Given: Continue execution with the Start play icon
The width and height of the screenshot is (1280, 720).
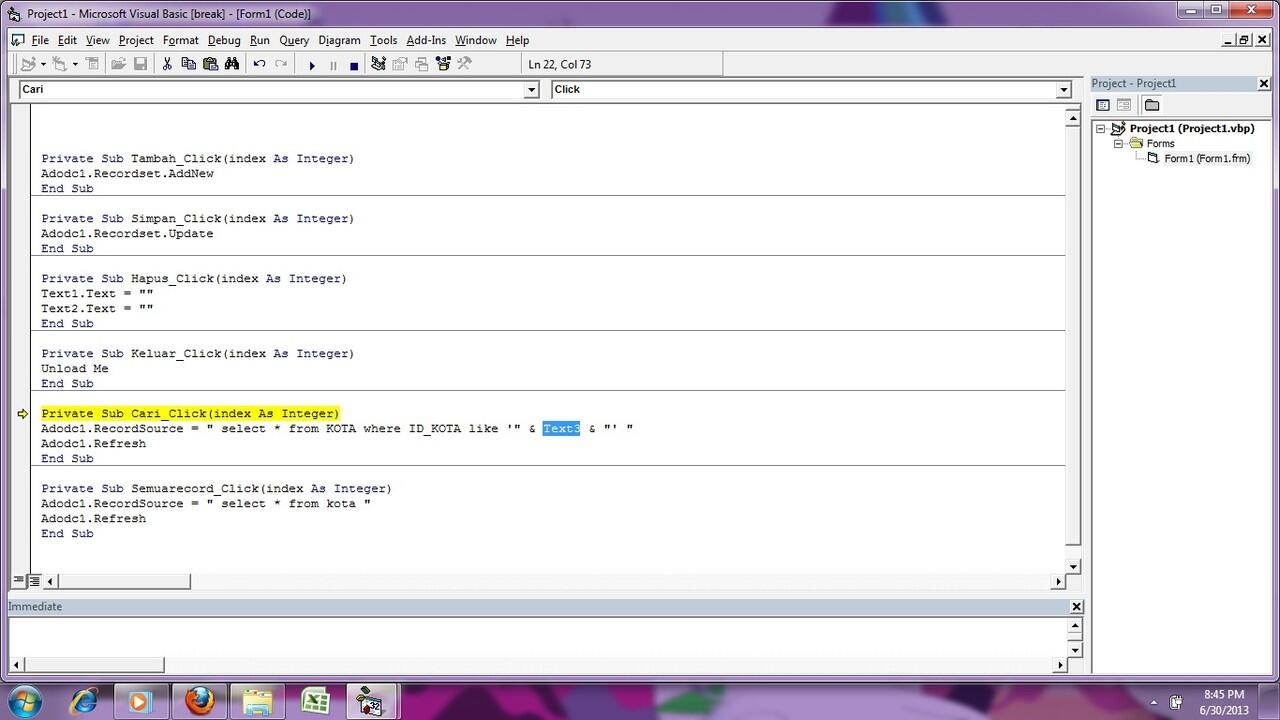Looking at the screenshot, I should (311, 65).
